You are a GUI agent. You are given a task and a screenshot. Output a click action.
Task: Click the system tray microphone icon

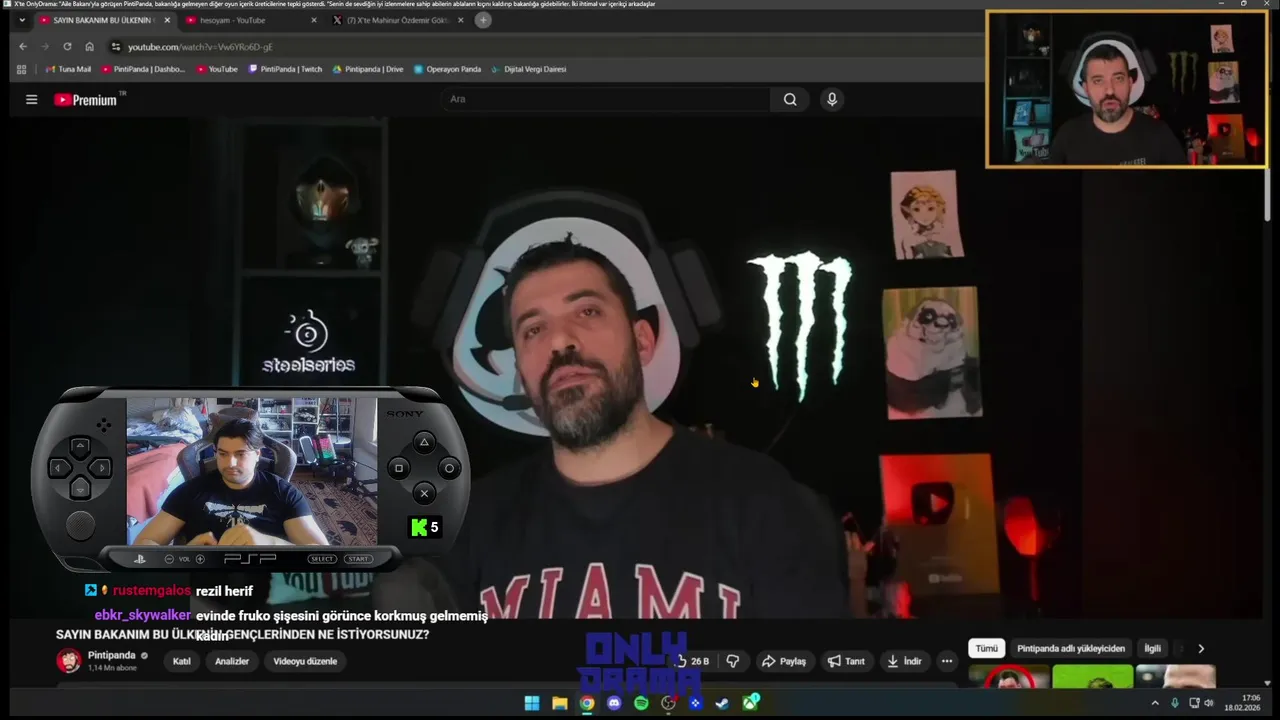click(1175, 703)
